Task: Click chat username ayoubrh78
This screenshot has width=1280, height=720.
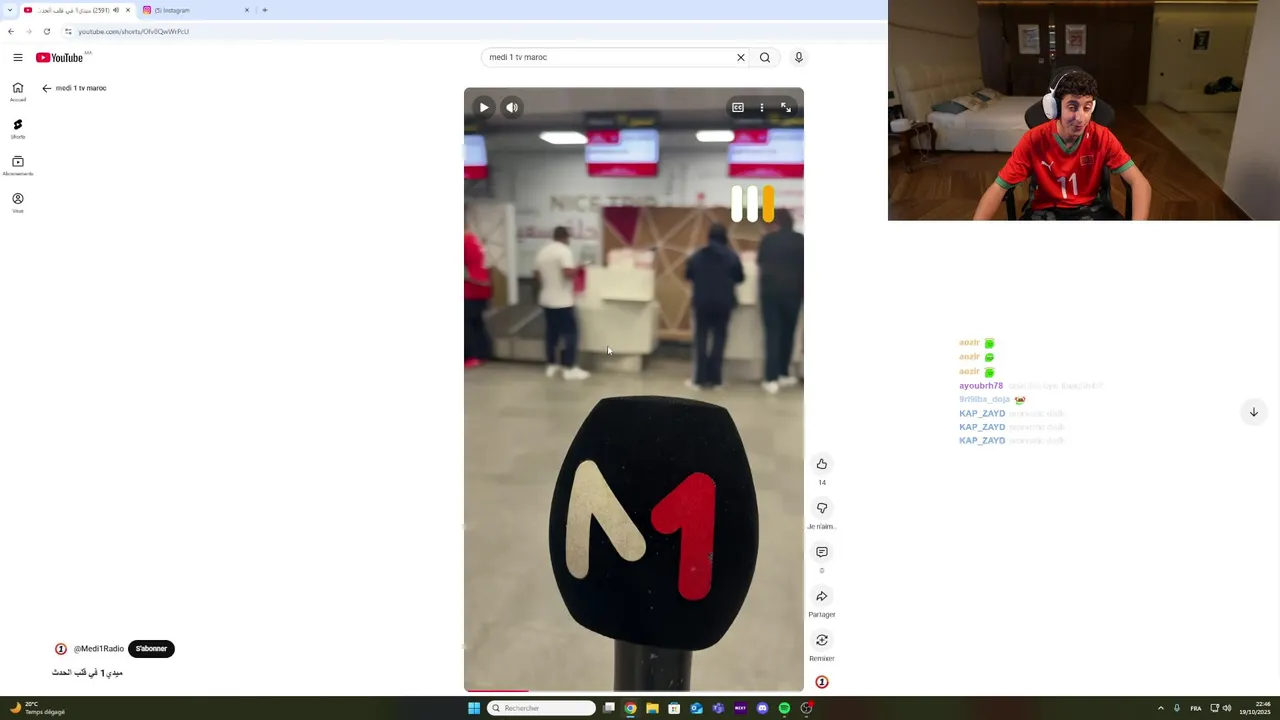Action: [981, 386]
